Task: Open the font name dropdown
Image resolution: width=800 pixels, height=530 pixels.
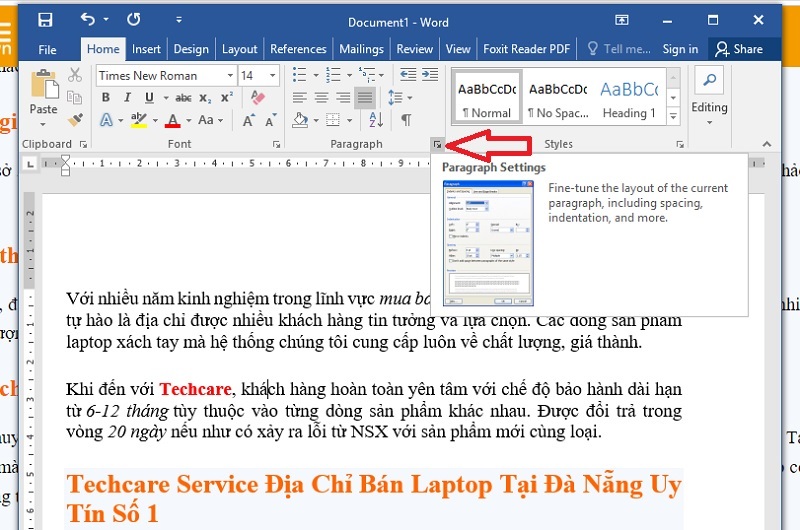Action: point(230,76)
